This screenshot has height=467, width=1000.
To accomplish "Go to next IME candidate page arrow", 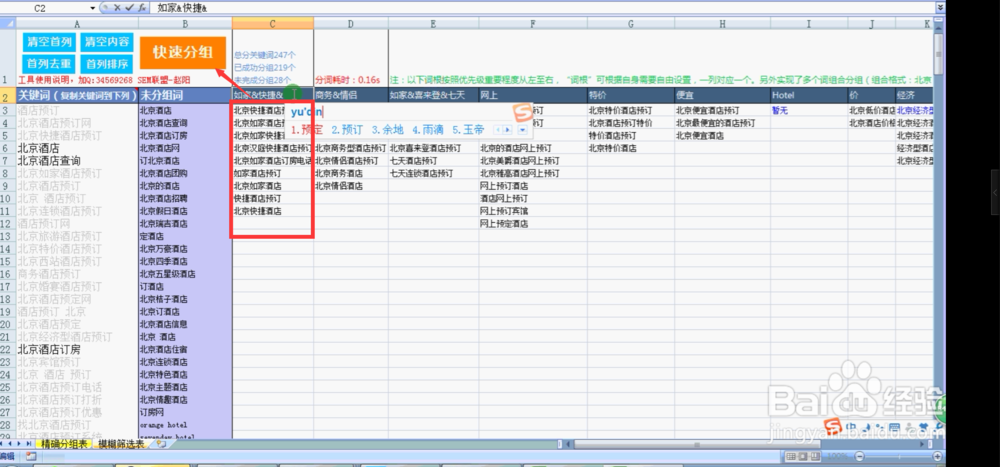I will pos(508,130).
